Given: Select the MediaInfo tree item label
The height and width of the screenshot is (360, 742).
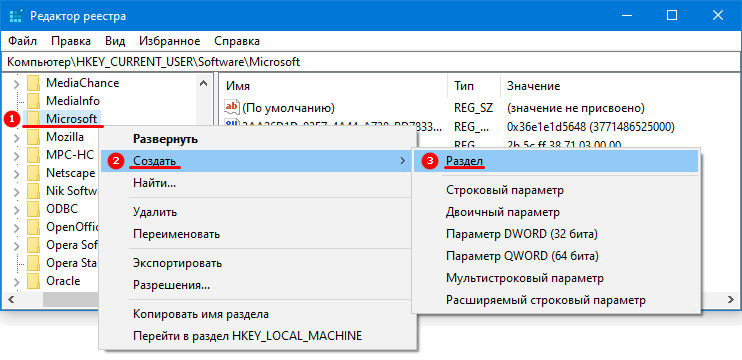Looking at the screenshot, I should pos(73,101).
